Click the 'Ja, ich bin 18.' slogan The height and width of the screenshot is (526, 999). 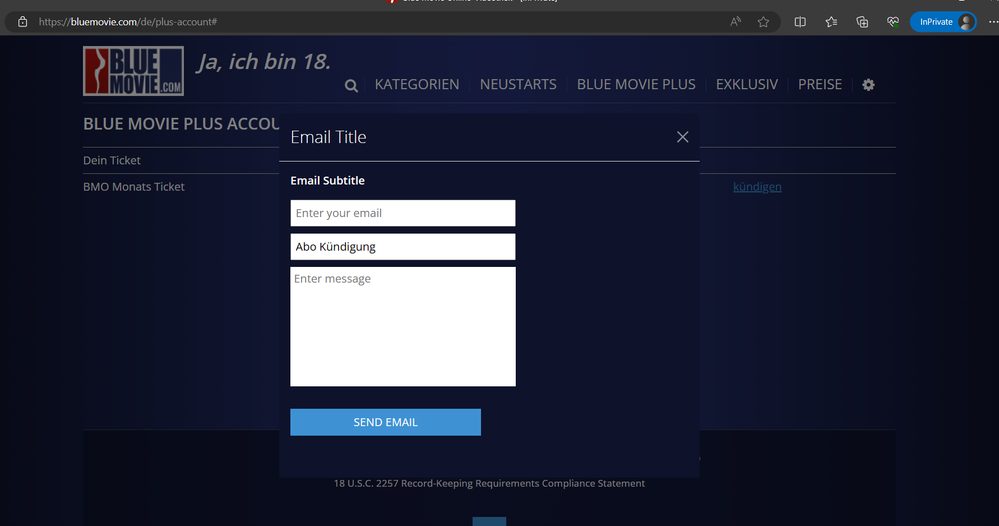(264, 62)
